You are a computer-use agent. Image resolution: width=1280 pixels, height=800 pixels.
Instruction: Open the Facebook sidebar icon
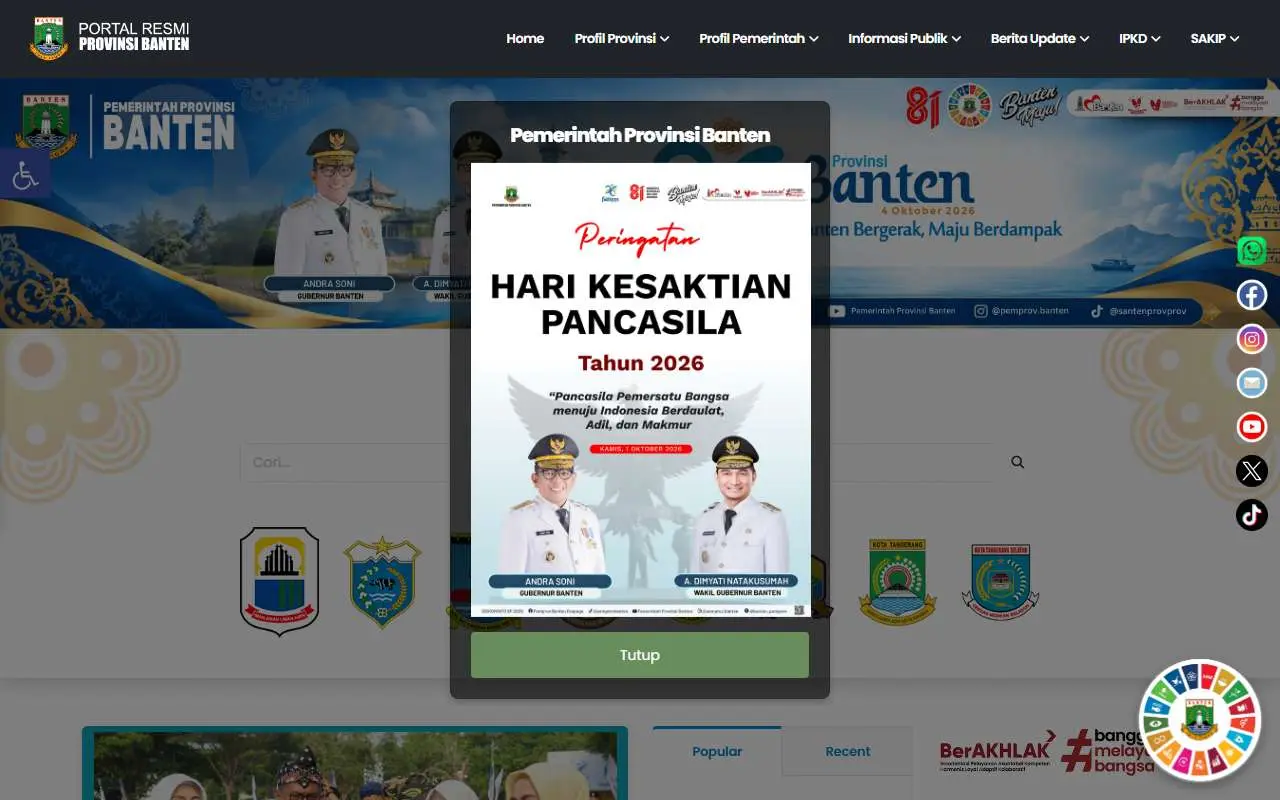click(x=1251, y=295)
